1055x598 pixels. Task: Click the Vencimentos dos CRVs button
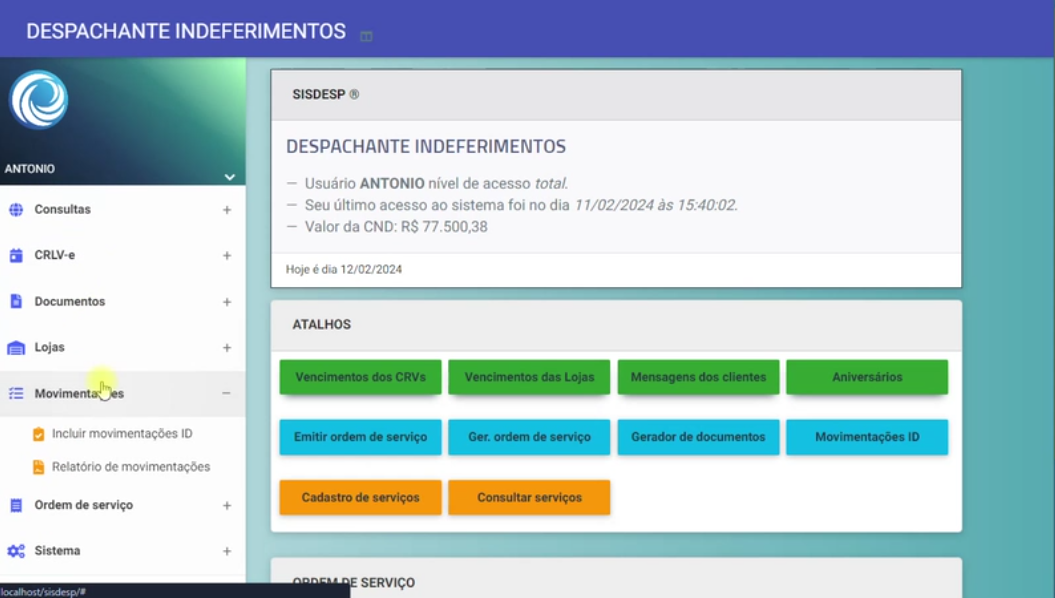point(360,378)
